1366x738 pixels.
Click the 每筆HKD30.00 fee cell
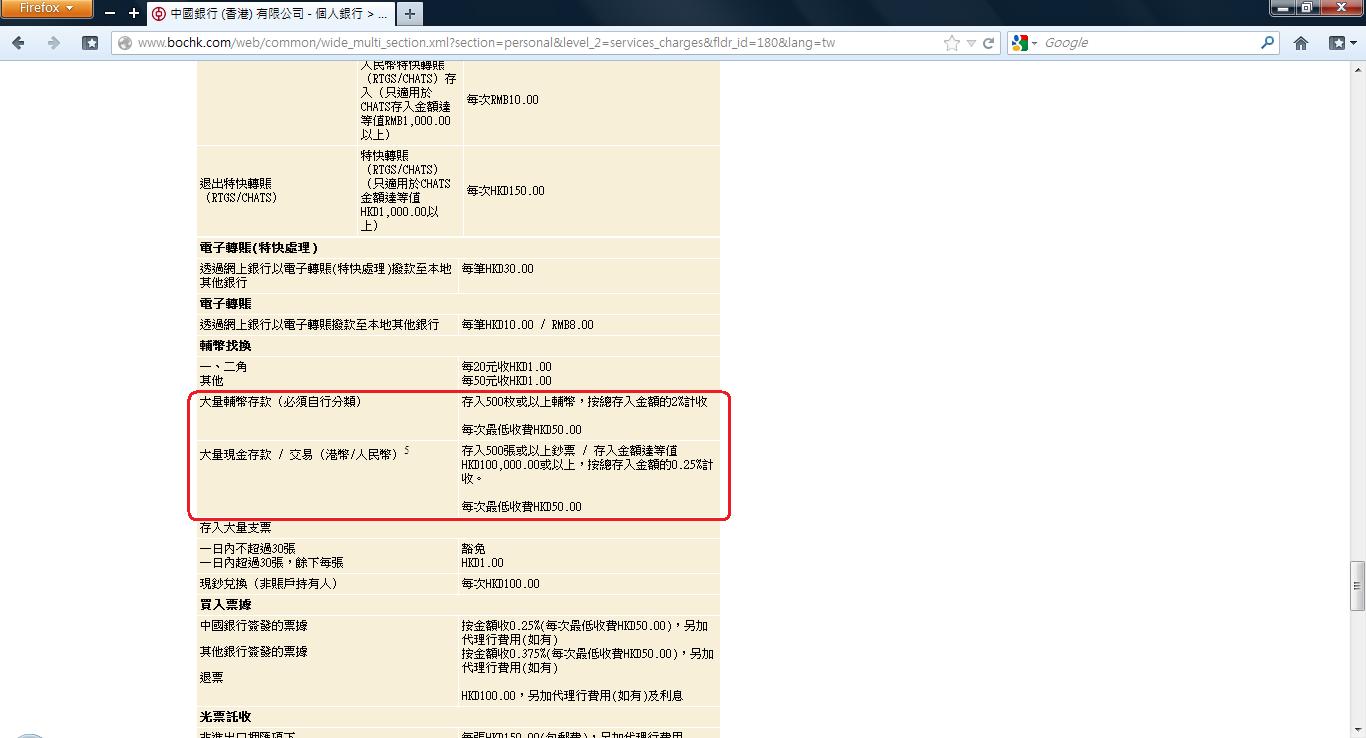click(498, 269)
